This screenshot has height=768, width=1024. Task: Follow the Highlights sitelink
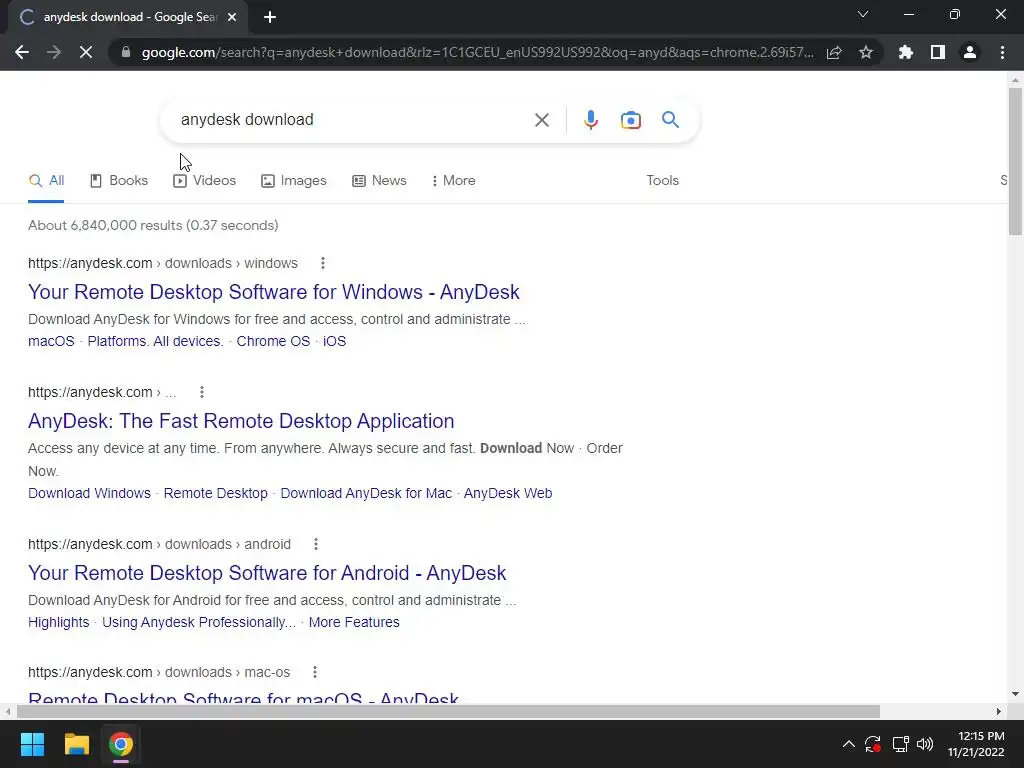[59, 622]
